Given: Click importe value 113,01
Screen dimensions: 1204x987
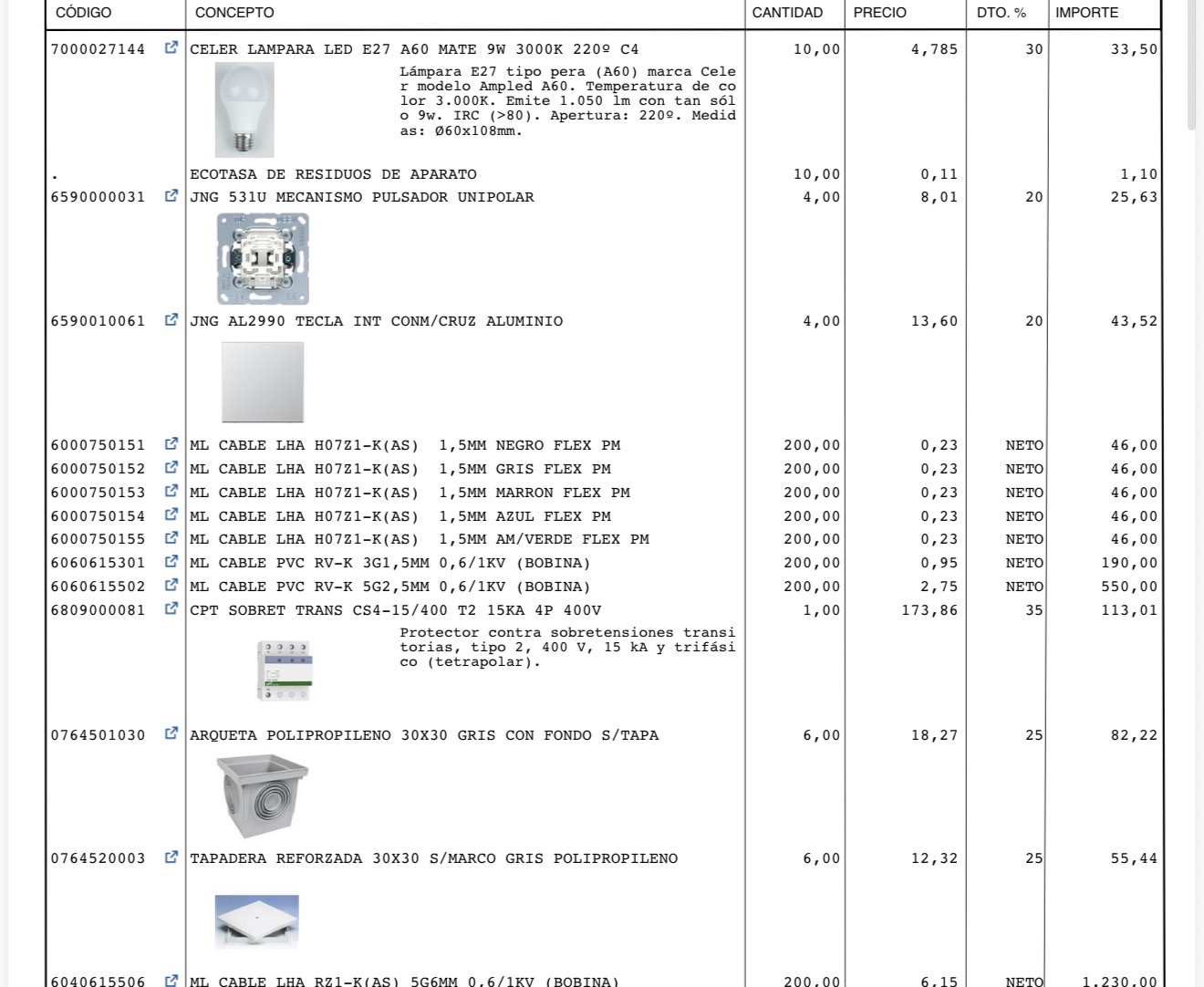Looking at the screenshot, I should [x=1129, y=610].
